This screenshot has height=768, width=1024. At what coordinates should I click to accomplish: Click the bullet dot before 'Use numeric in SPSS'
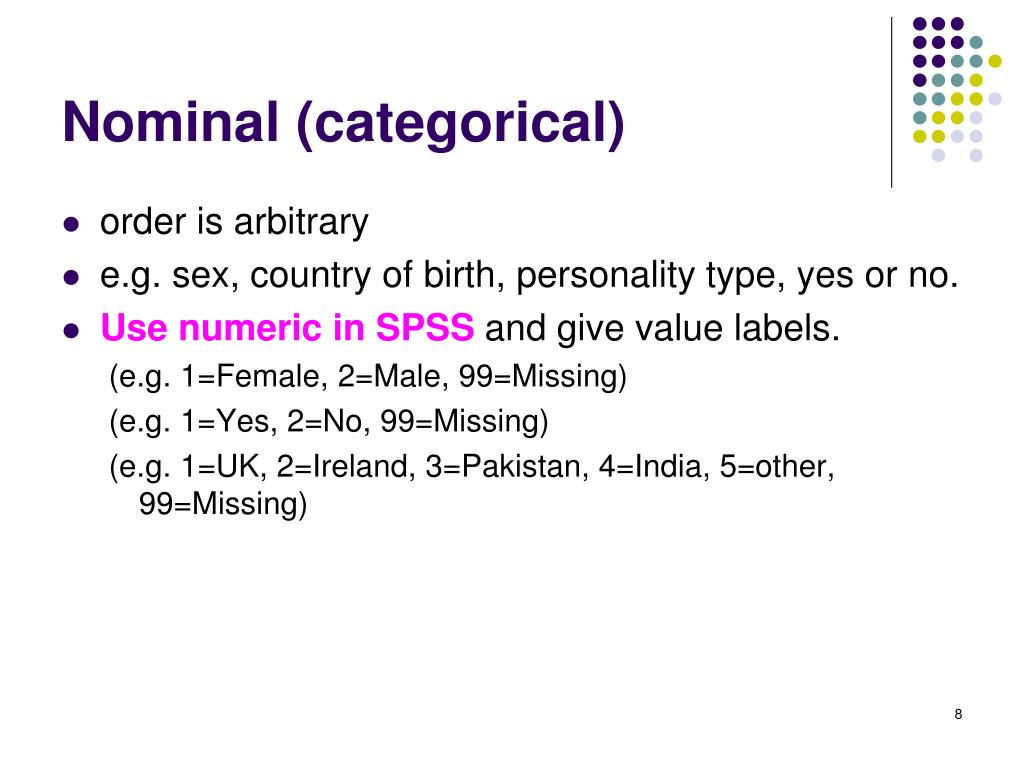coord(71,330)
